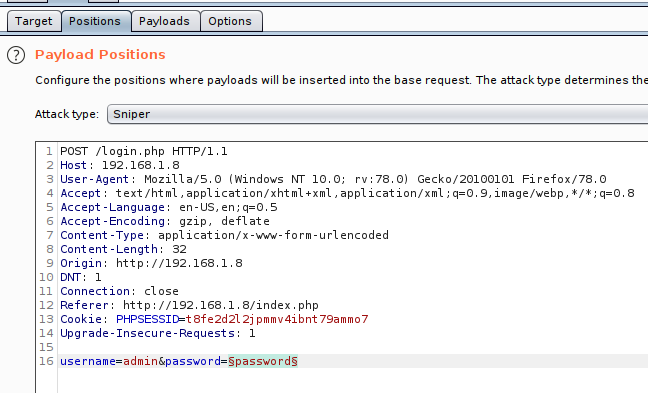Screen dimensions: 648x393
Task: Select the Positions tab
Action: [x=96, y=21]
